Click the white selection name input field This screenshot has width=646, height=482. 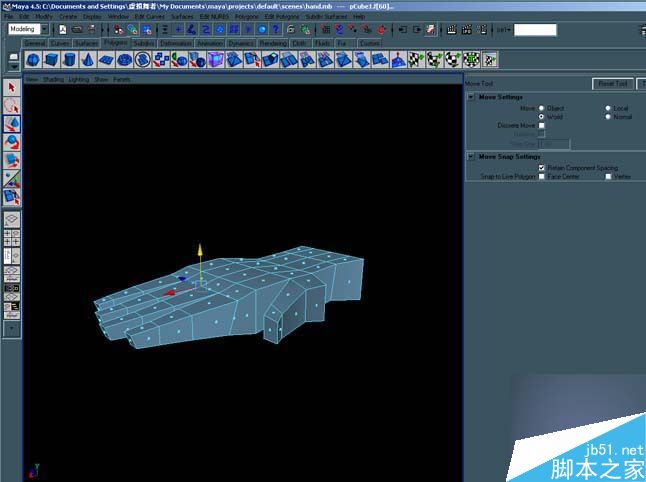(535, 30)
